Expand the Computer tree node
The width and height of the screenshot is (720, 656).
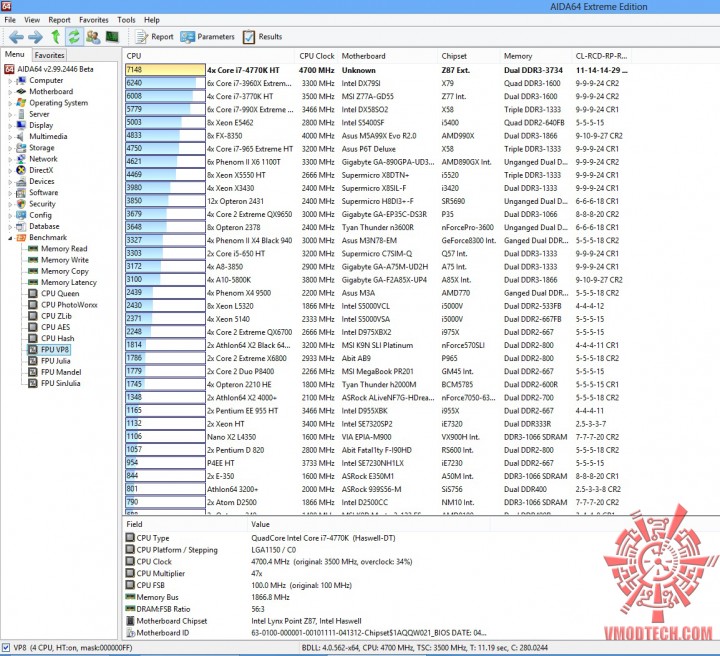10,81
